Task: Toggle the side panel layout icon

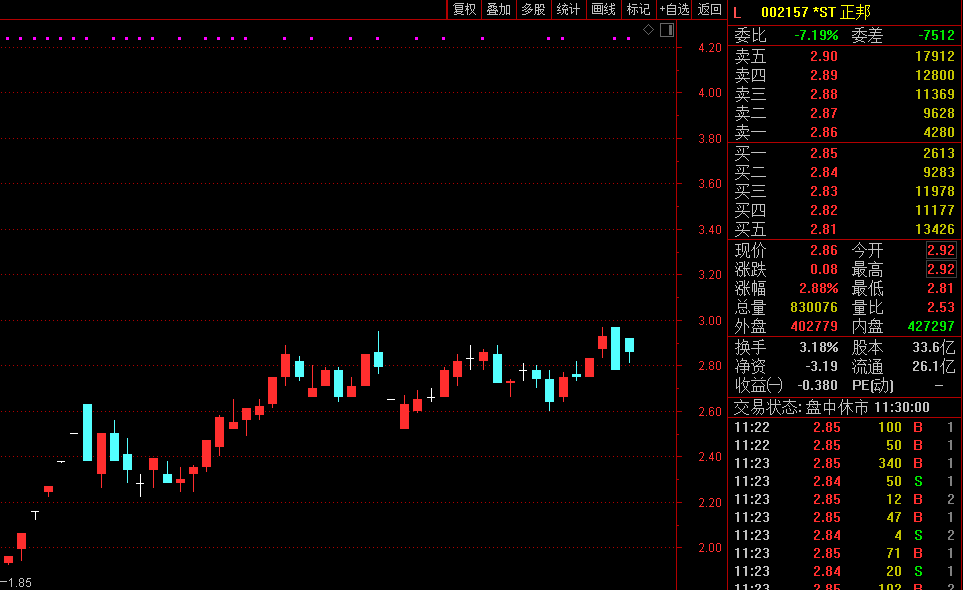Action: 666,30
